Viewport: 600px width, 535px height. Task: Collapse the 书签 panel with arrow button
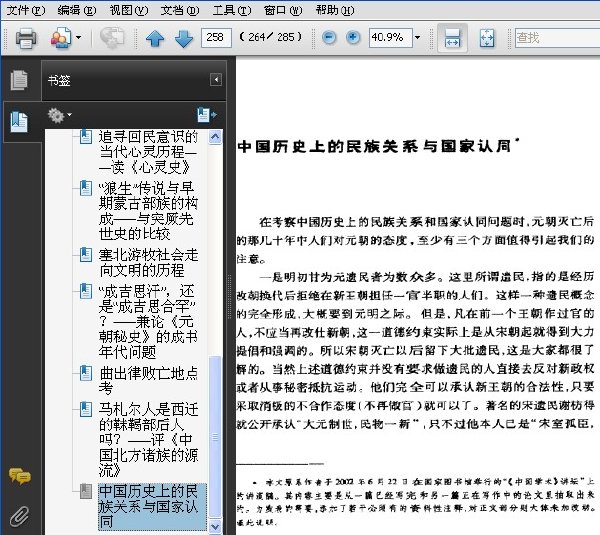[216, 80]
